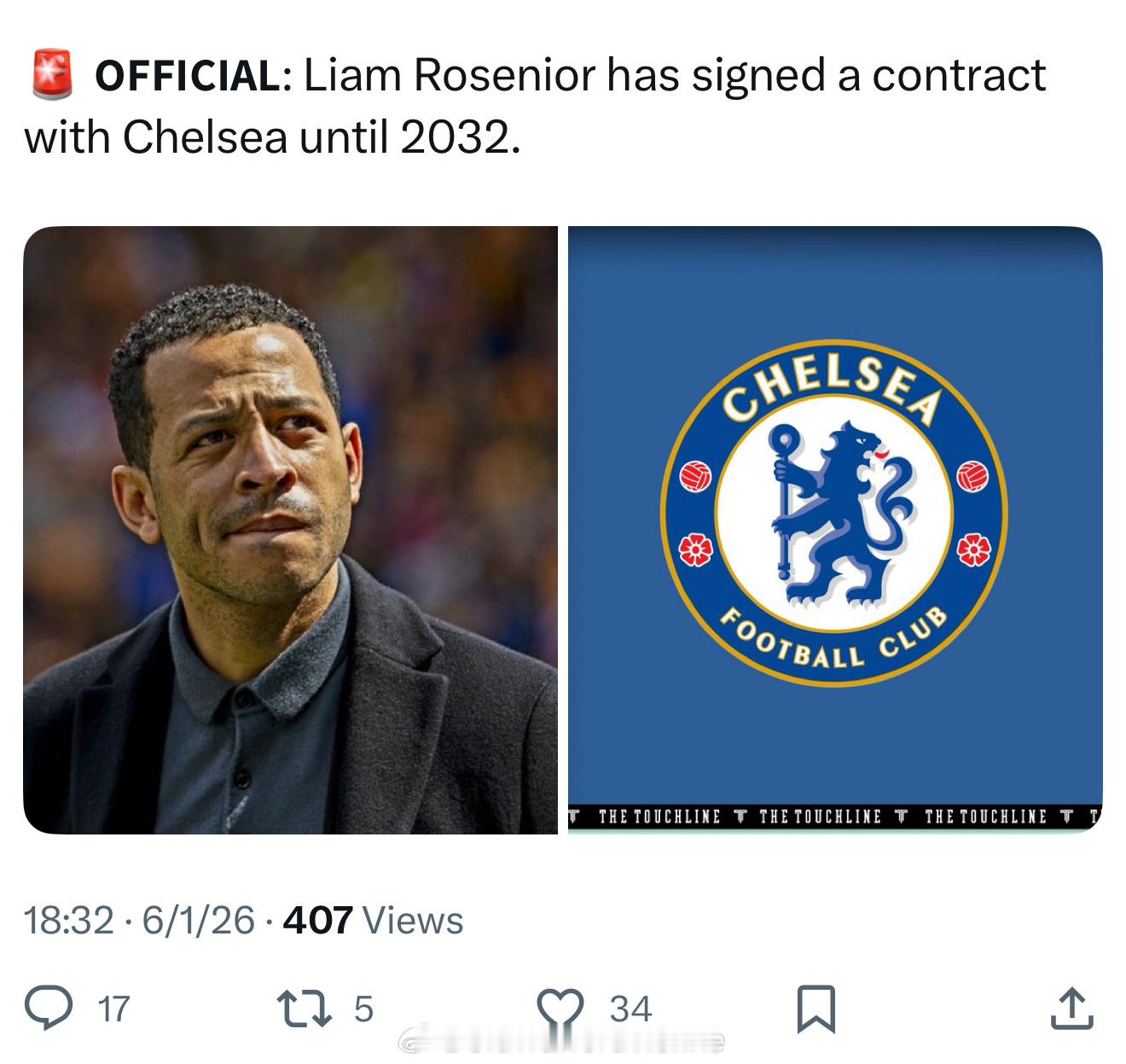This screenshot has height=1064, width=1126.
Task: Open the left photo of man in coat
Action: pos(290,529)
